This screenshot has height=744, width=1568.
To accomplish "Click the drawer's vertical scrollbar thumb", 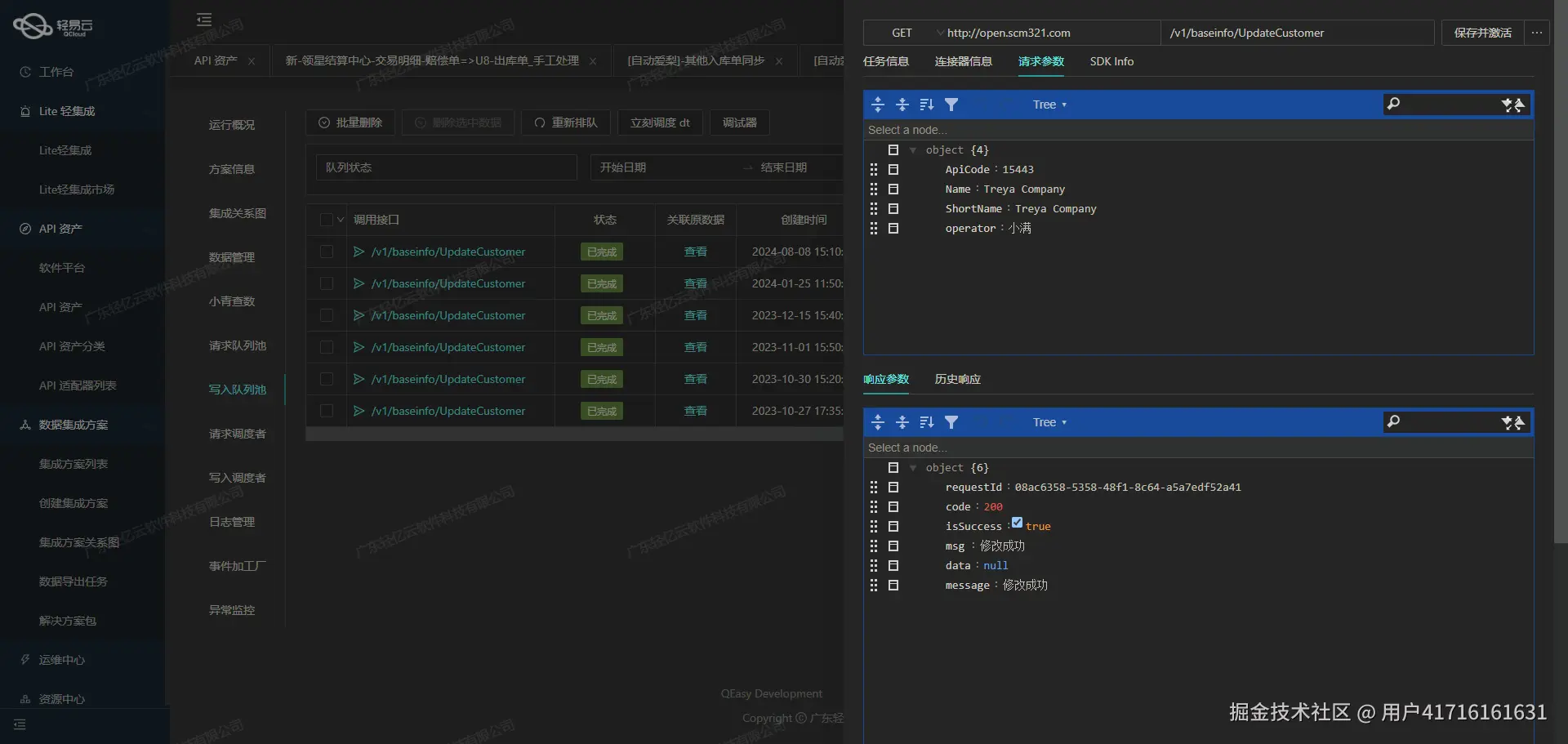I will click(x=1561, y=272).
